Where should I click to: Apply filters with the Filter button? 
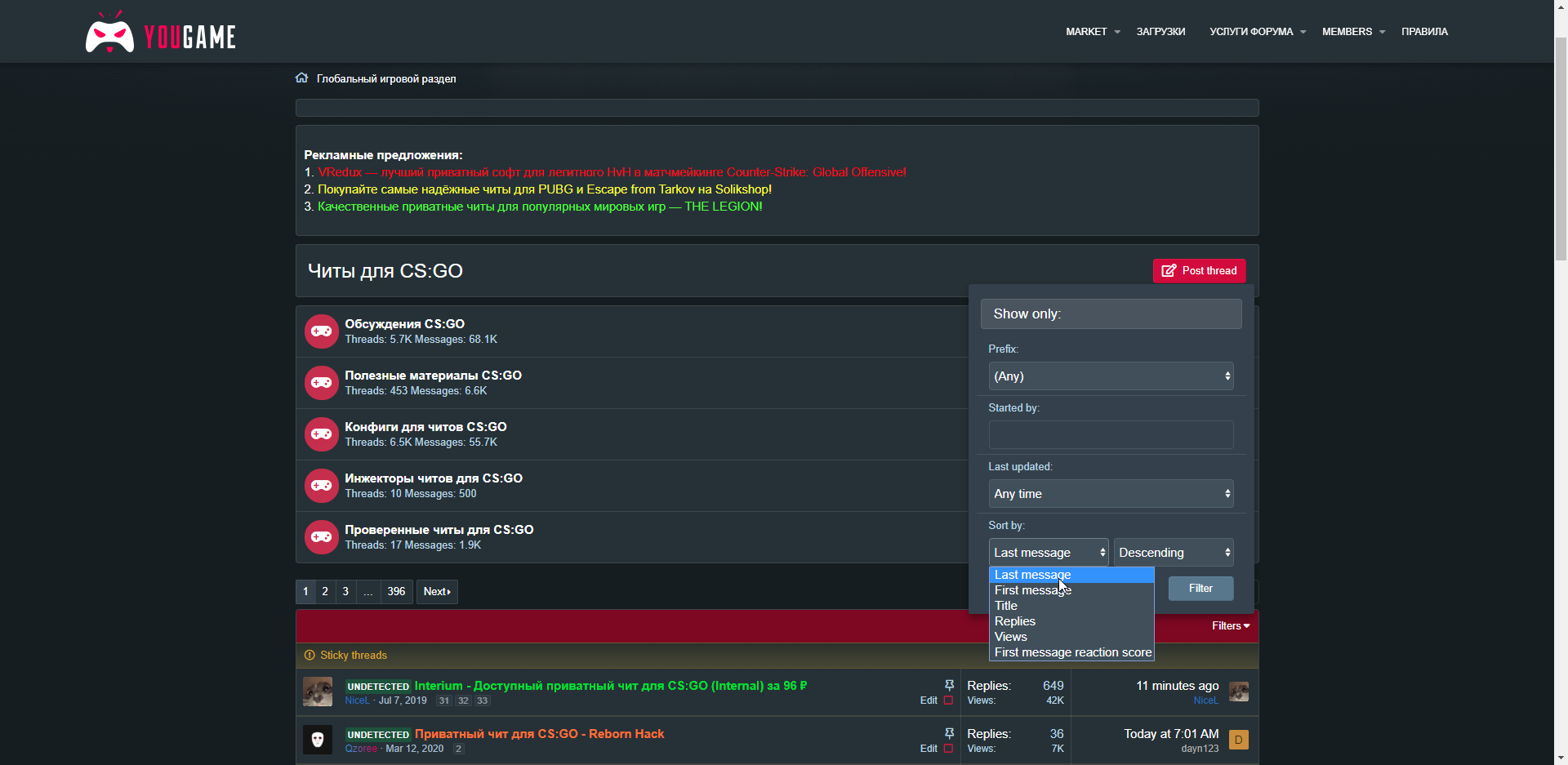[1200, 589]
